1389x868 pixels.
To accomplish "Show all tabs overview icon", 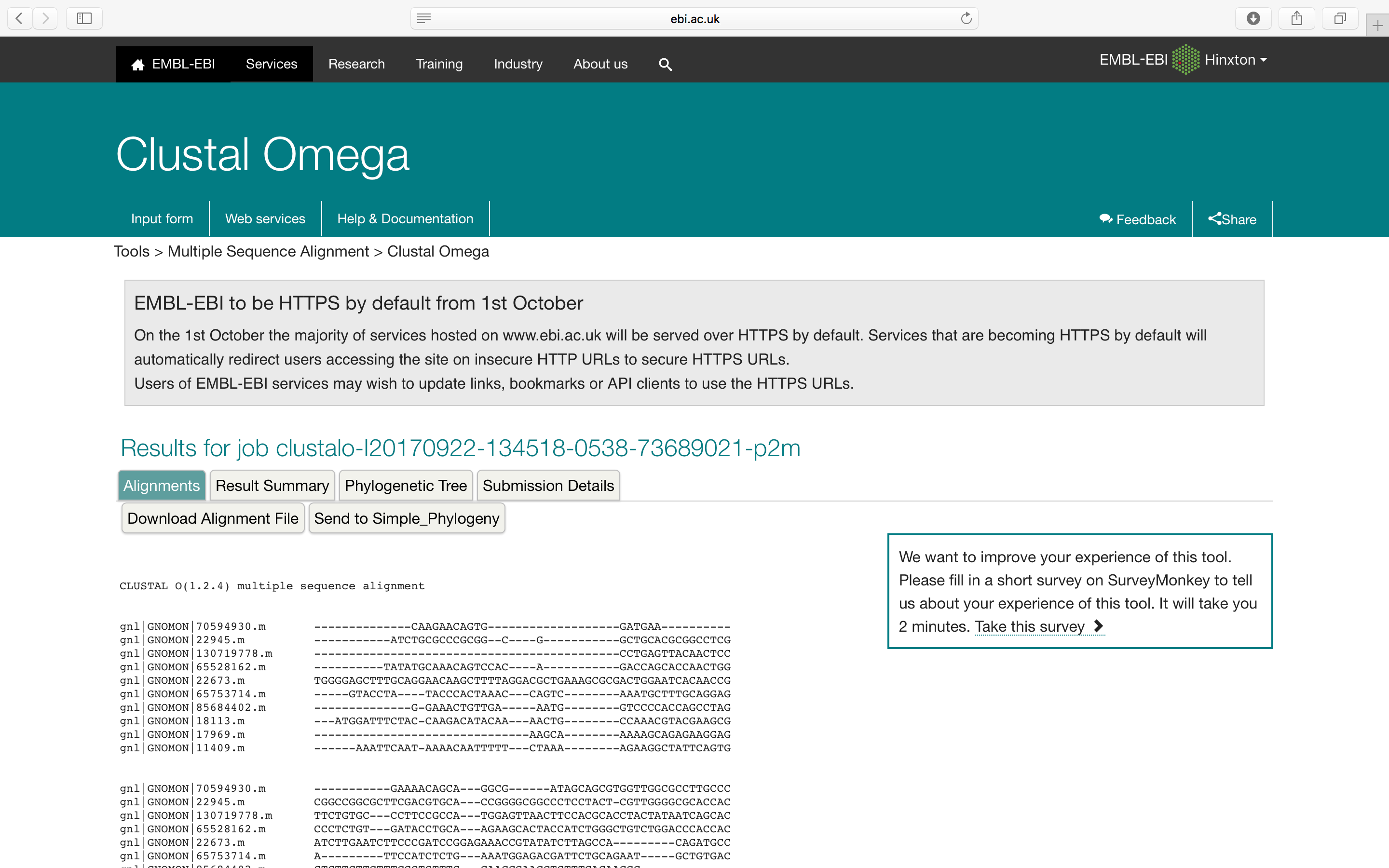I will point(1340,18).
